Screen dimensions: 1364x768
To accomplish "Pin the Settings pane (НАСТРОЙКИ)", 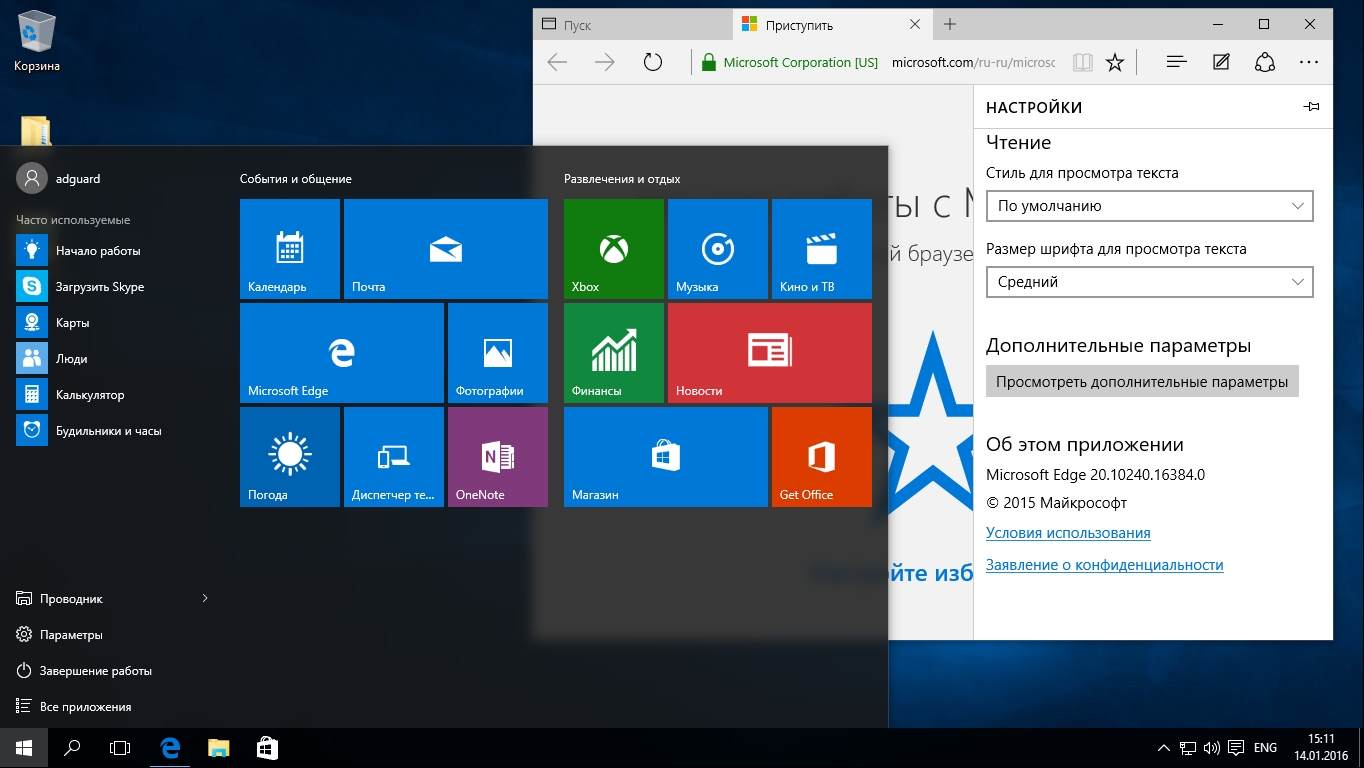I will pos(1312,107).
